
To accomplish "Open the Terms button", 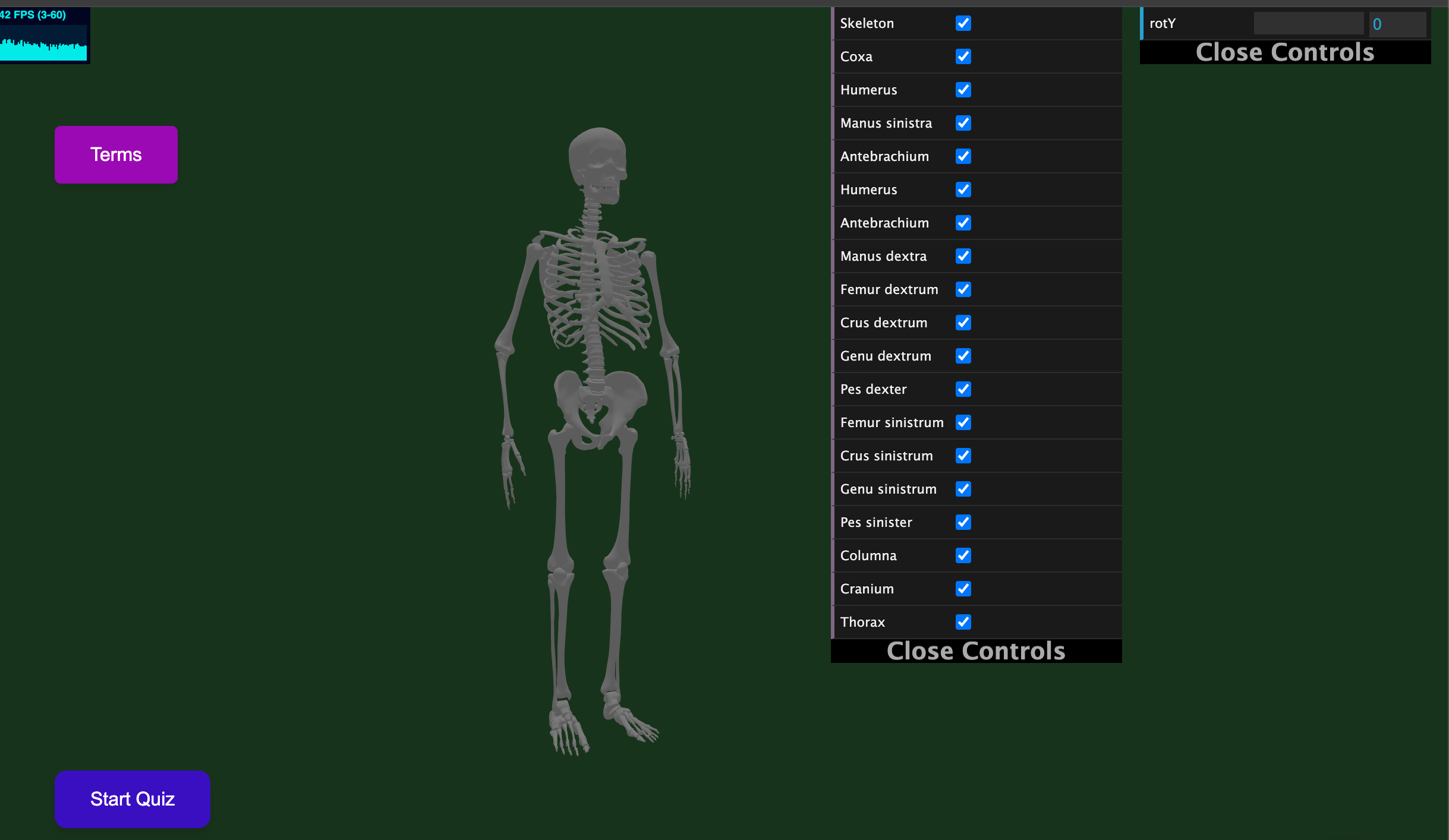I will (116, 154).
